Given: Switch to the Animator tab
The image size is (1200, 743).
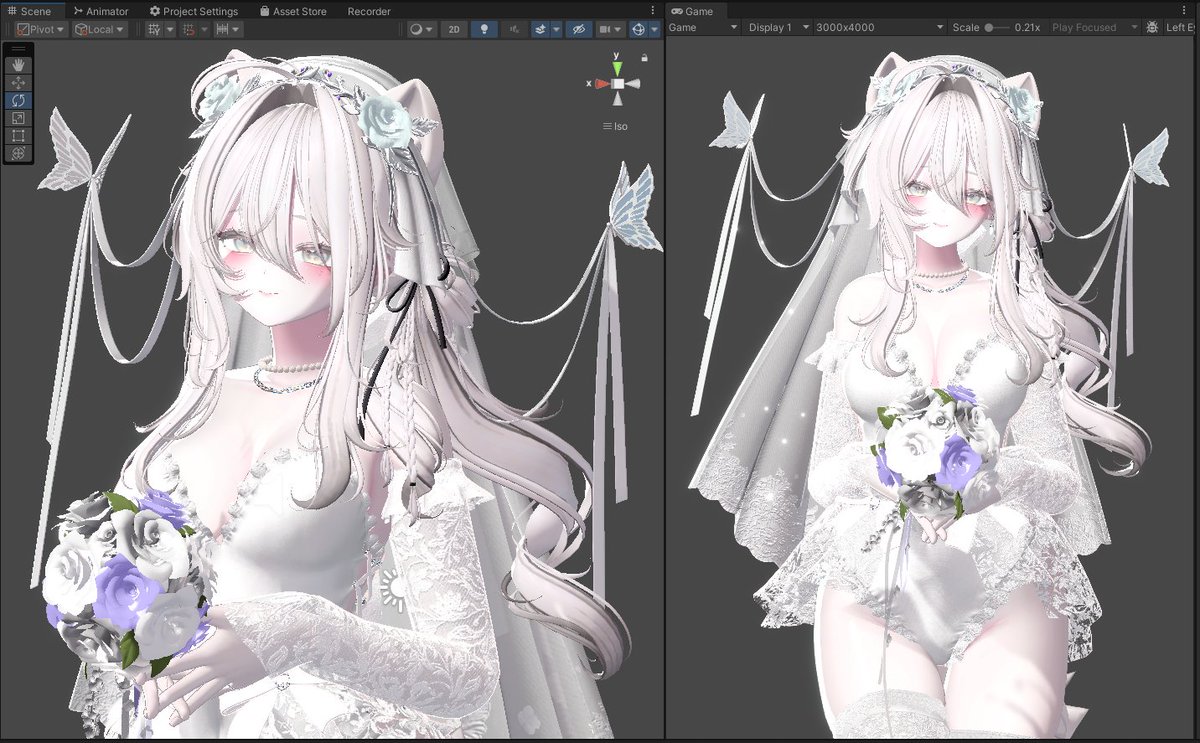Looking at the screenshot, I should click(101, 11).
